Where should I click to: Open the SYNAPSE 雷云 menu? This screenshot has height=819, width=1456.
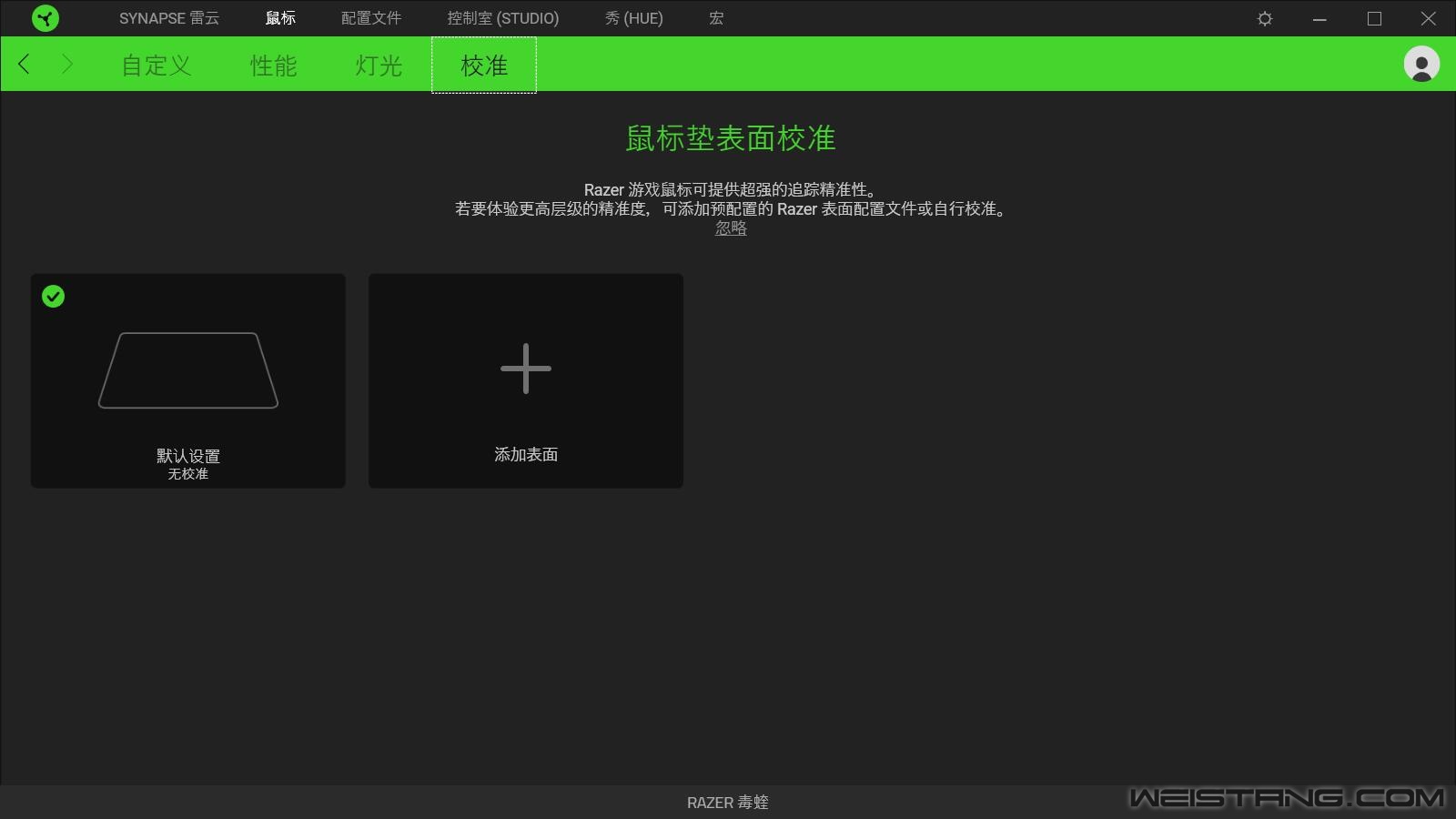pos(169,18)
